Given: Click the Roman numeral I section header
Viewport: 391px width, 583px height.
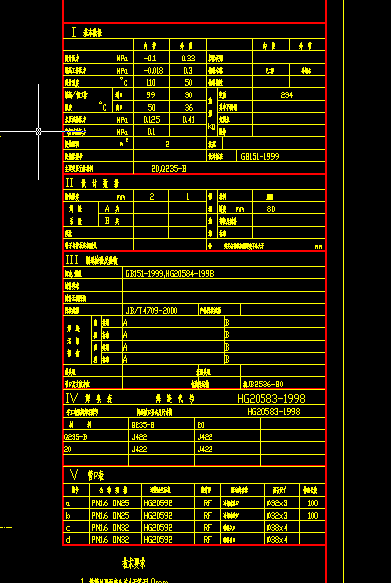Looking at the screenshot, I should click(x=74, y=32).
